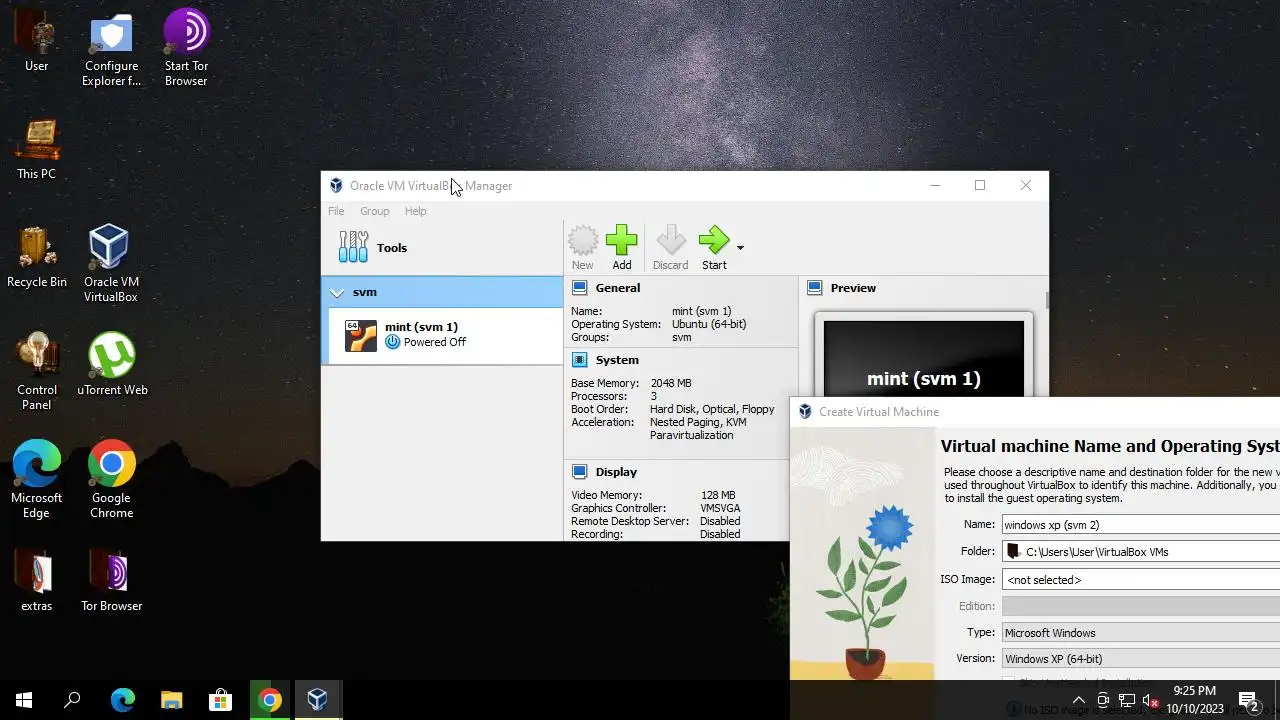The width and height of the screenshot is (1280, 720).
Task: Start the selected VM with green arrow
Action: point(714,247)
